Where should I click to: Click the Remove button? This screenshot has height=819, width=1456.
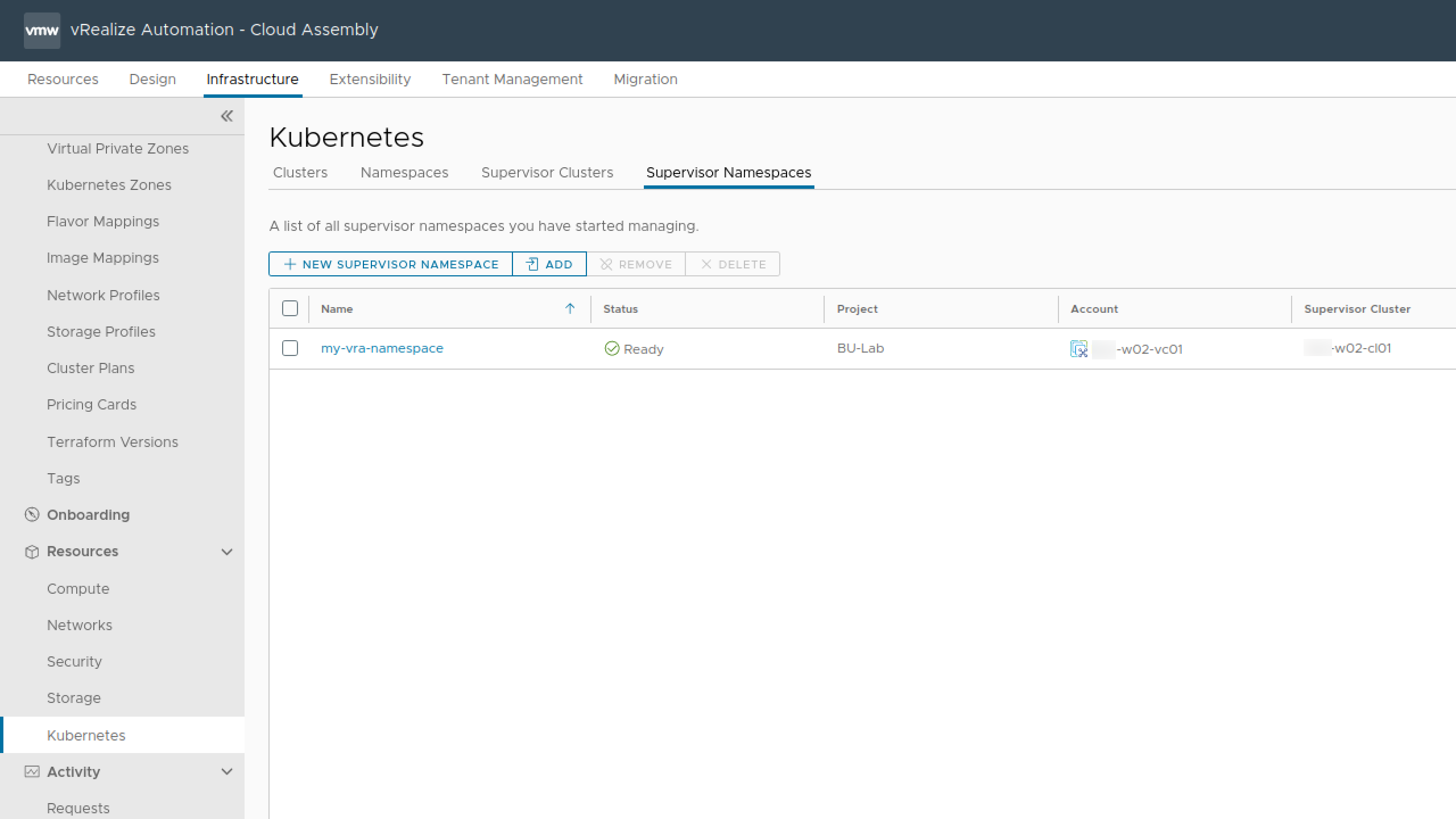tap(636, 264)
